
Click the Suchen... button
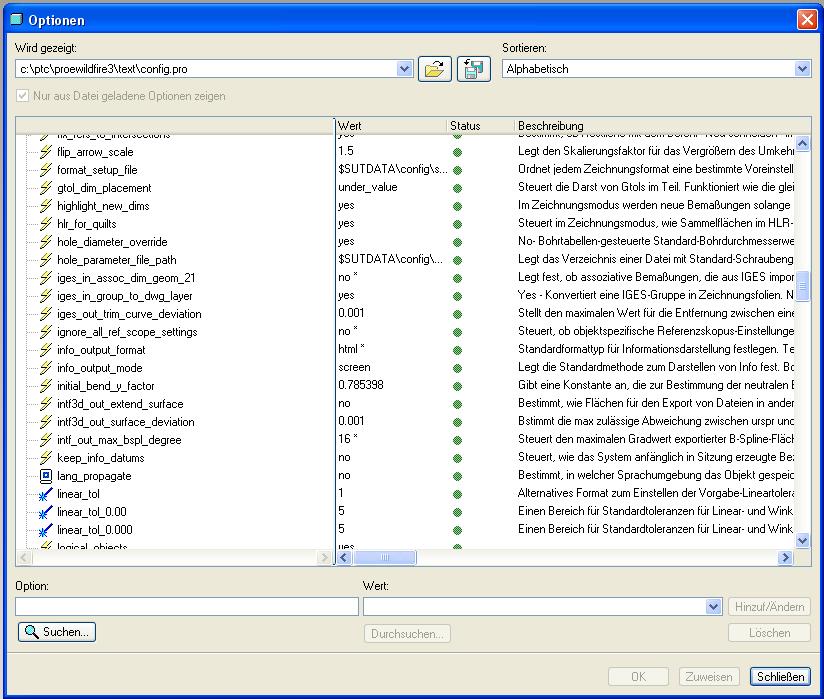pos(57,632)
